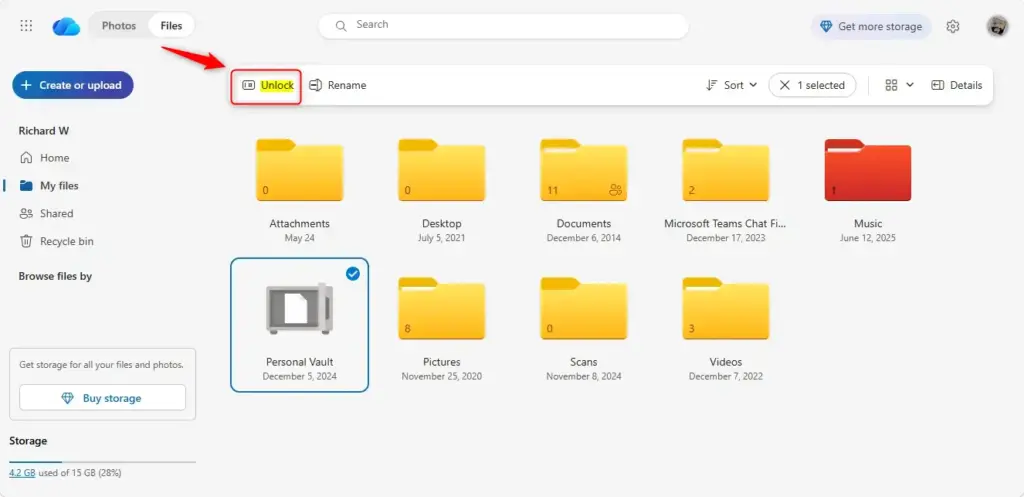Open the Pictures folder icon

click(442, 308)
